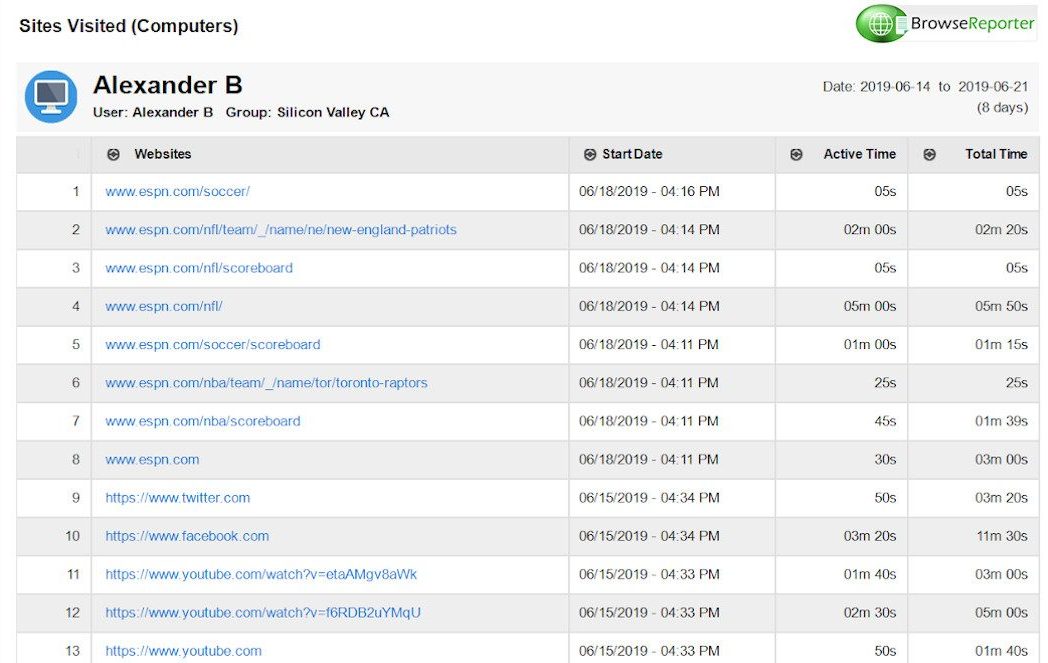Click the Alexander B name heading
The width and height of the screenshot is (1048, 663).
tap(168, 85)
